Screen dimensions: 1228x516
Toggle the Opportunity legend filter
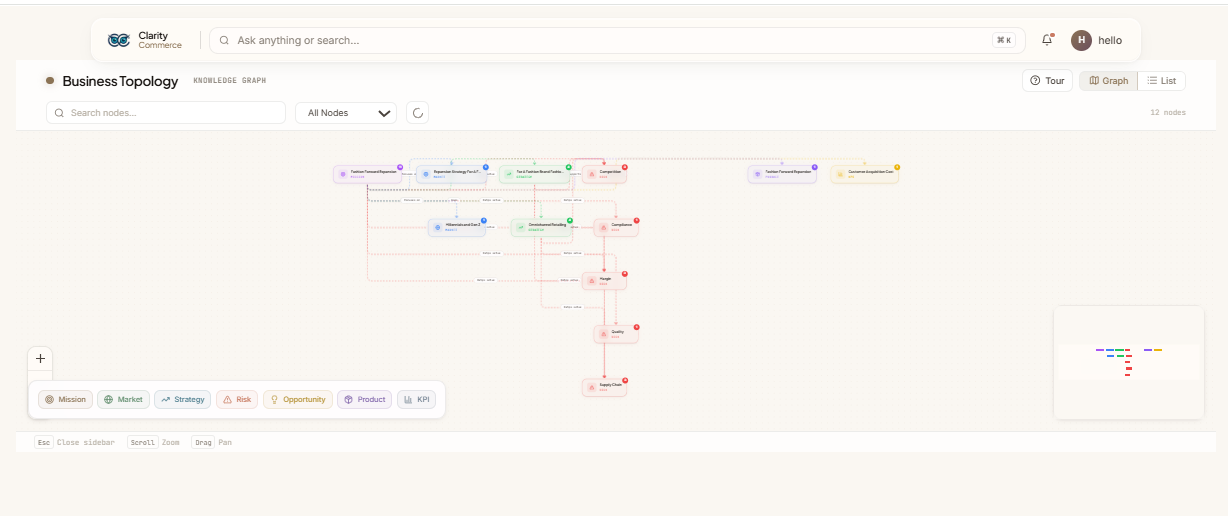point(298,400)
